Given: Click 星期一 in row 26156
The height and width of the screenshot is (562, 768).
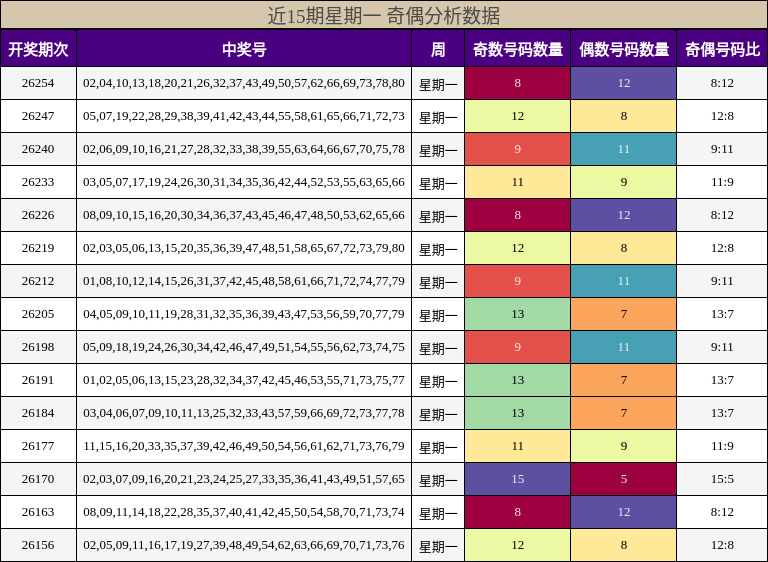Looking at the screenshot, I should tap(438, 546).
